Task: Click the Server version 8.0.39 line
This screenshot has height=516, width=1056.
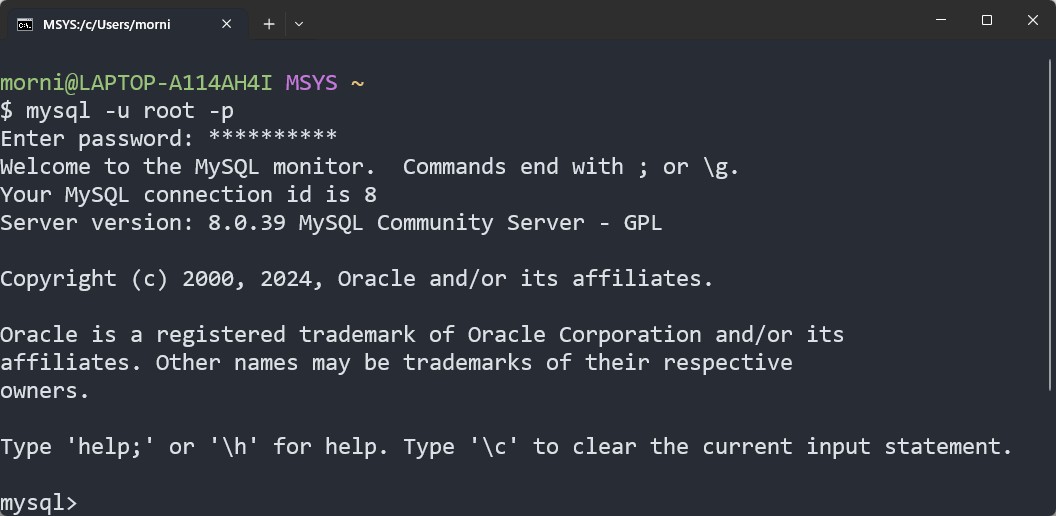Action: point(330,222)
